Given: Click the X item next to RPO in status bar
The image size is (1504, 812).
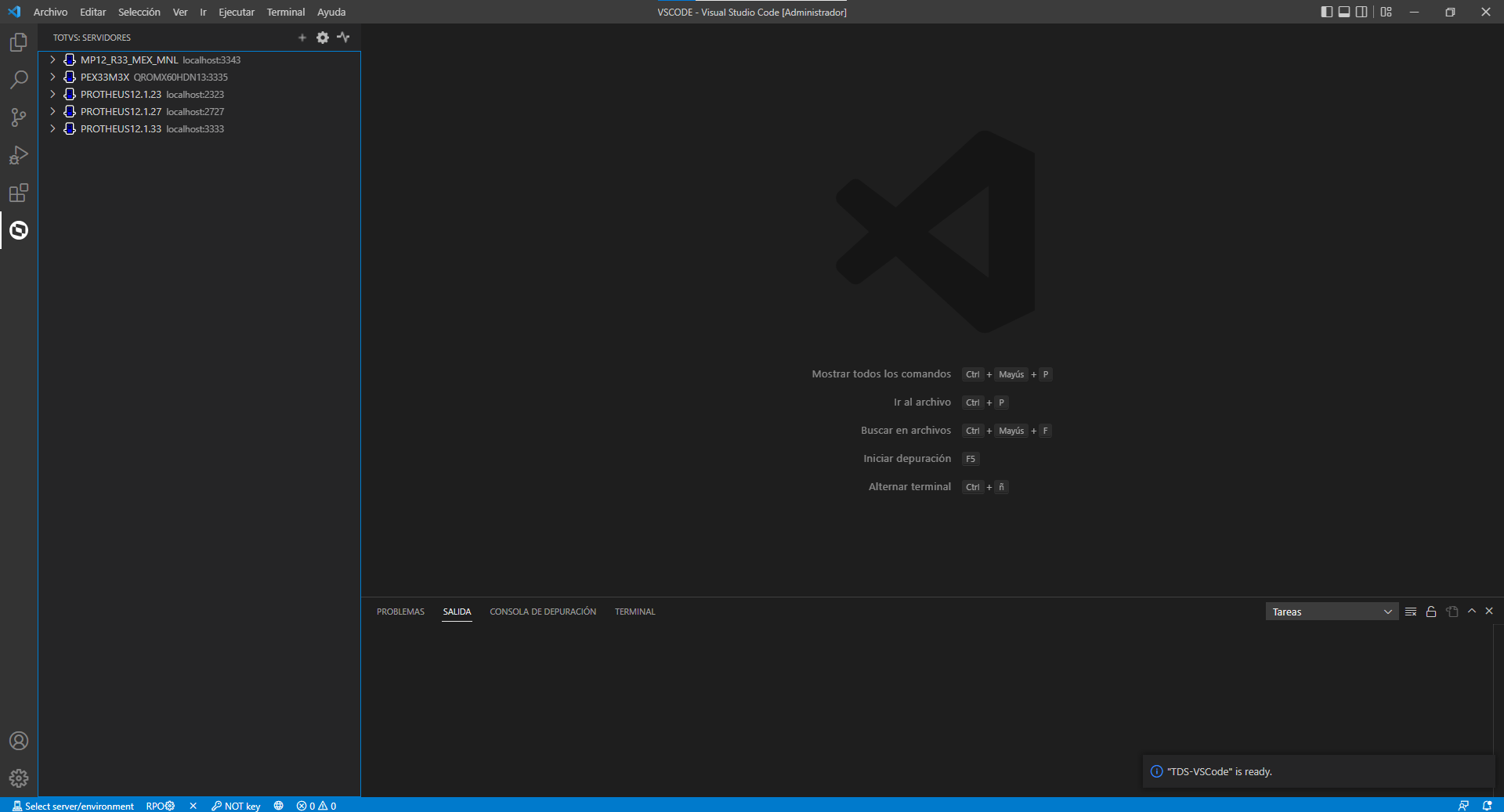Looking at the screenshot, I should [193, 806].
